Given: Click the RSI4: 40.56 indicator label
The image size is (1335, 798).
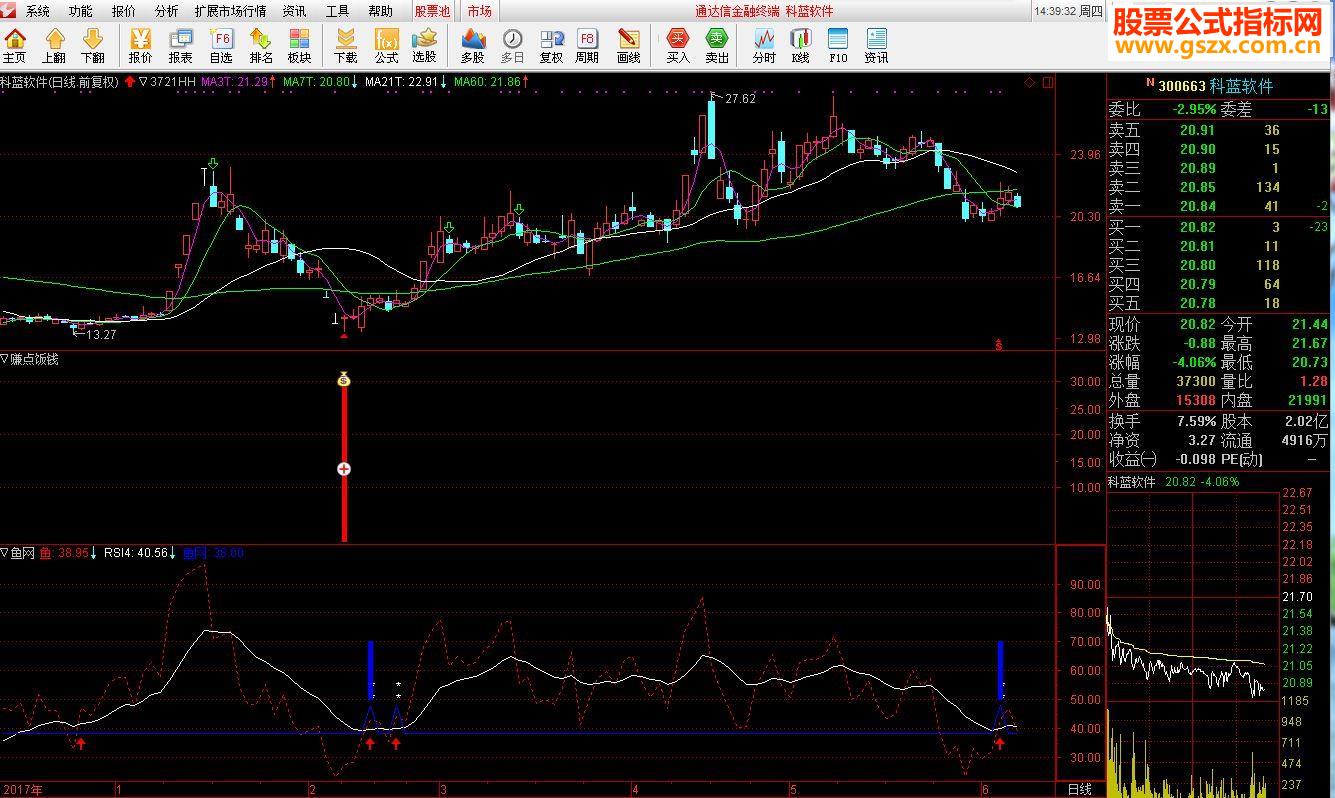Looking at the screenshot, I should tap(136, 552).
